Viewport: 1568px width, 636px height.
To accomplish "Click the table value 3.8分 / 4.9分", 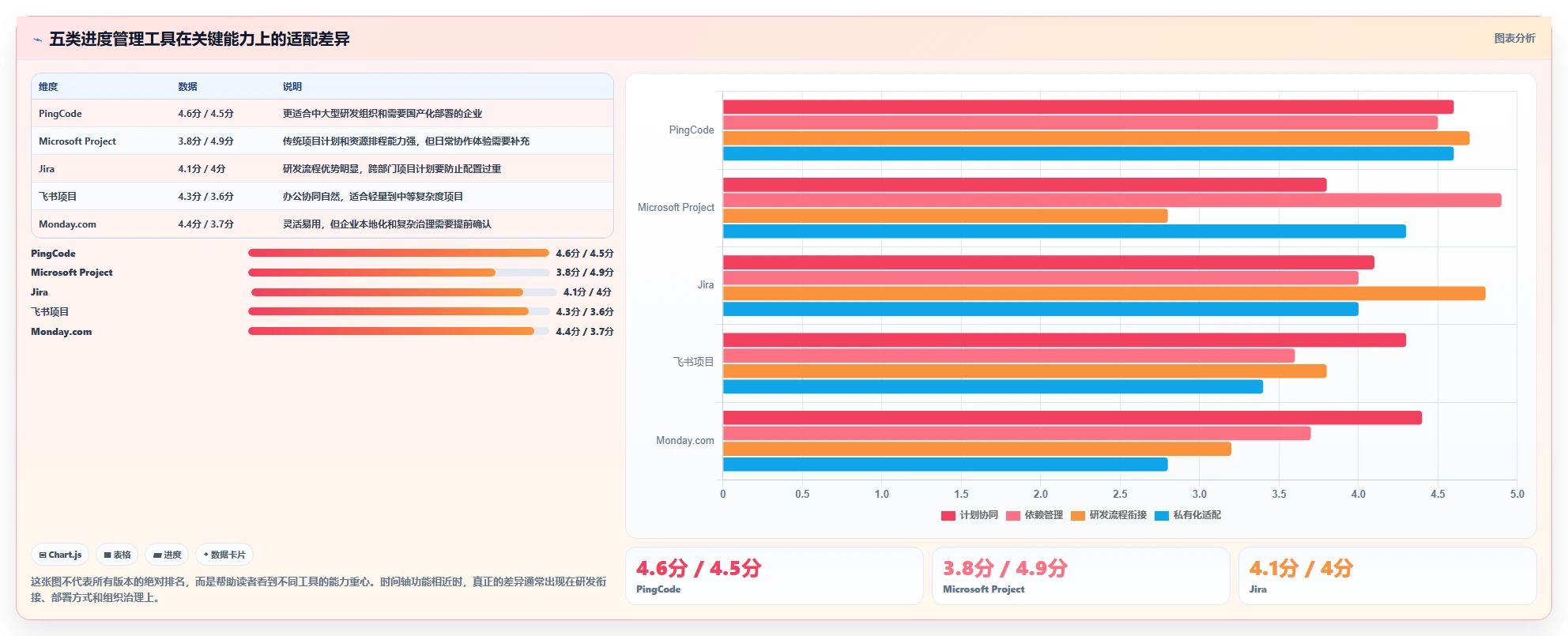I will pos(205,141).
